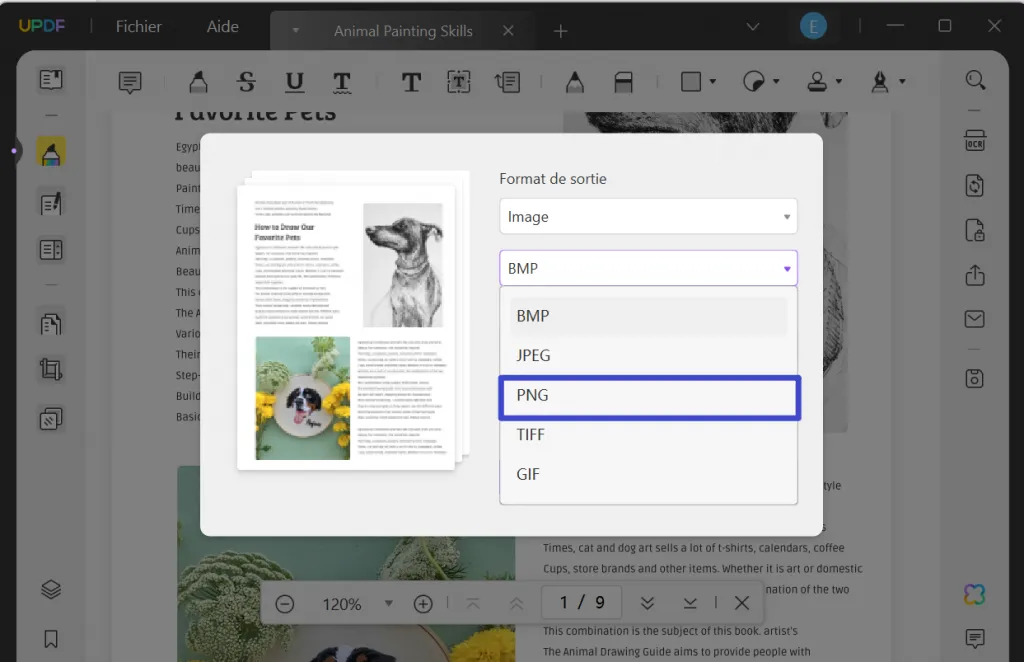
Task: Open the output format Image dropdown
Action: (x=648, y=216)
